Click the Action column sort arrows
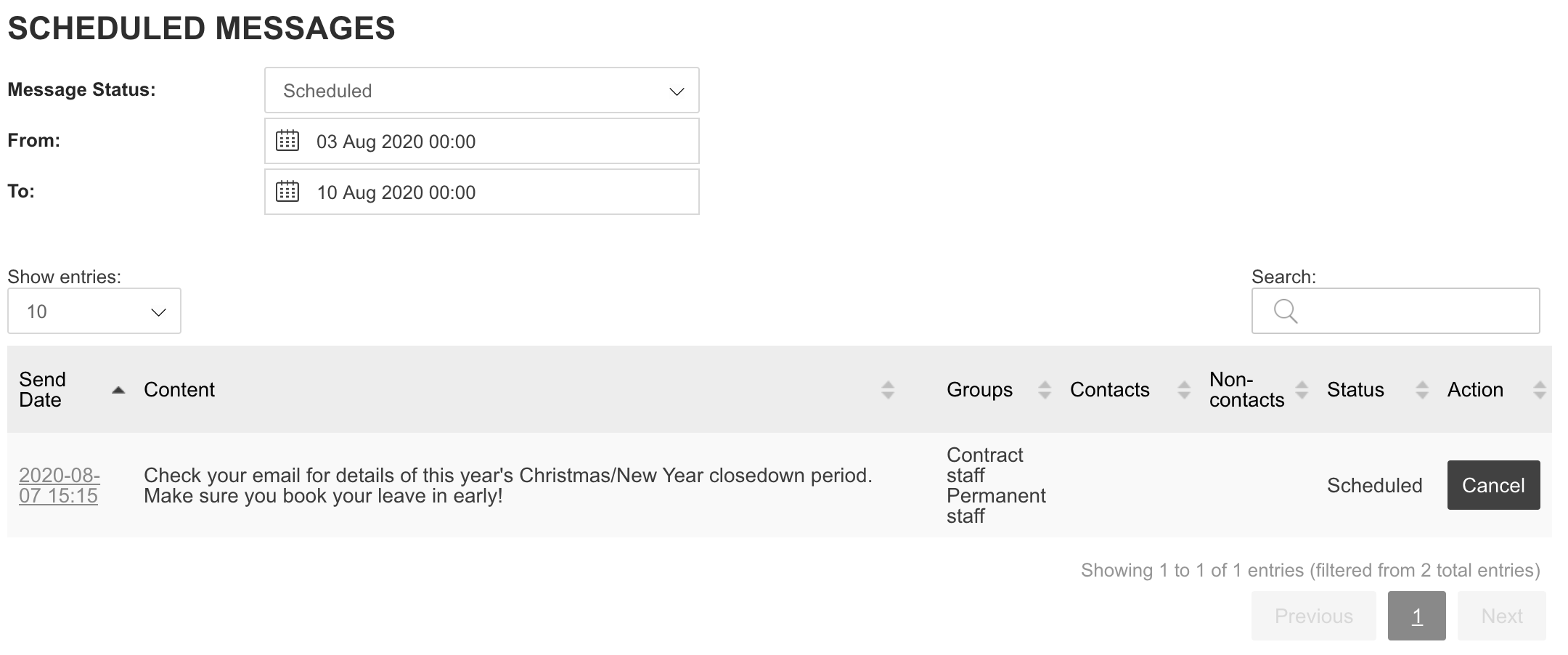This screenshot has height=655, width=1568. 1540,390
